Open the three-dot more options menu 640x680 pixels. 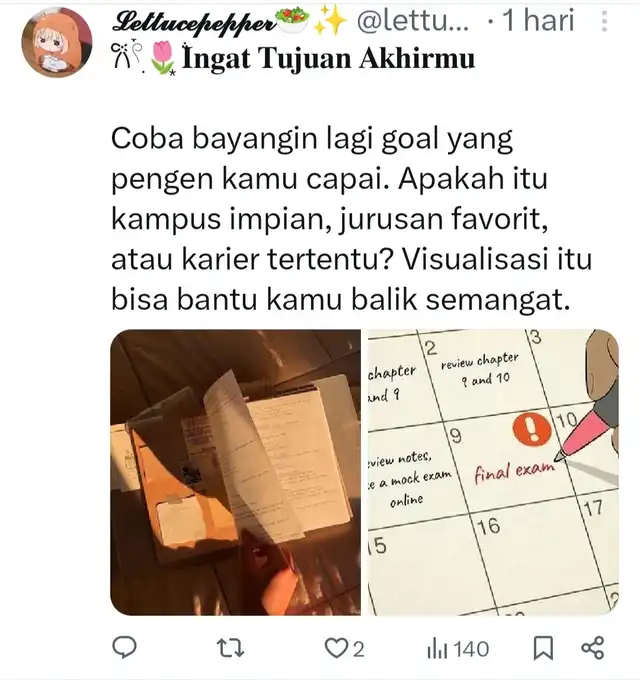coord(604,21)
